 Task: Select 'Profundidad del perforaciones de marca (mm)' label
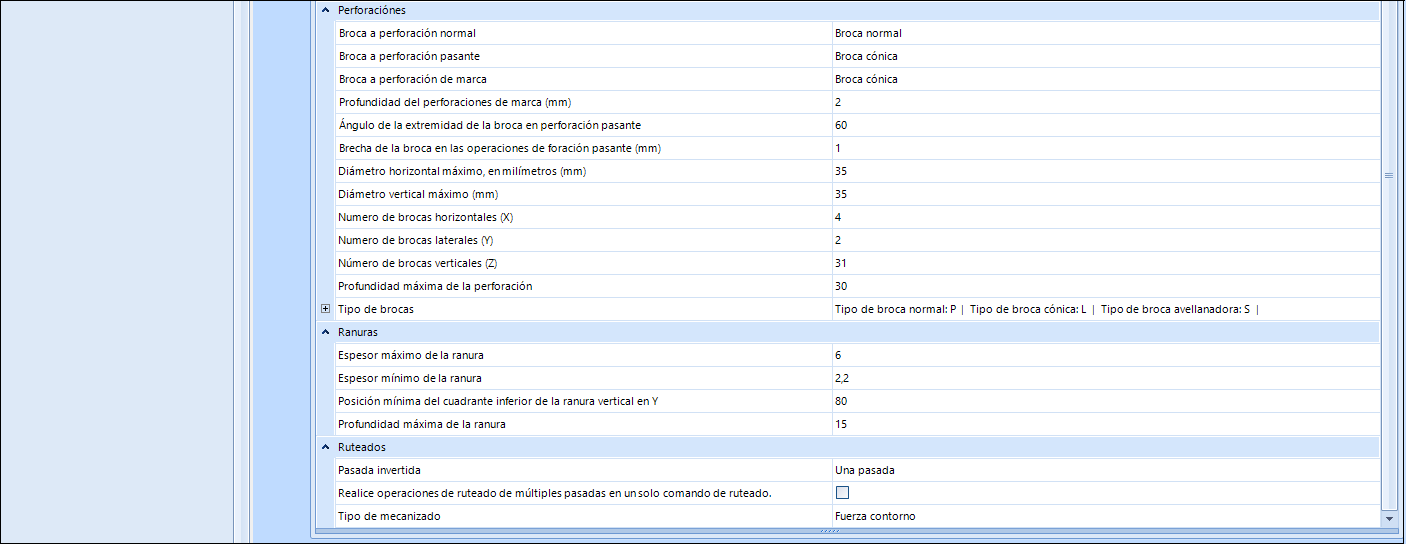pos(455,102)
